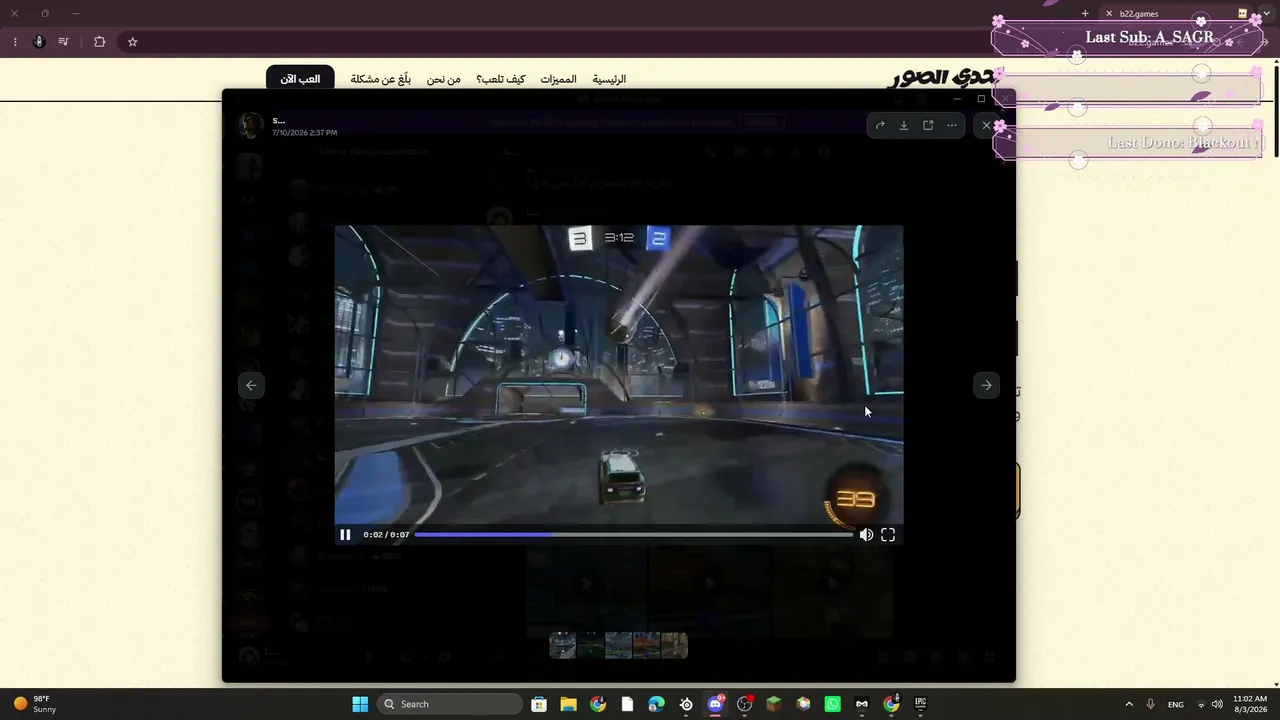Open Microsoft Edge from the taskbar
This screenshot has width=1280, height=720.
[656, 704]
